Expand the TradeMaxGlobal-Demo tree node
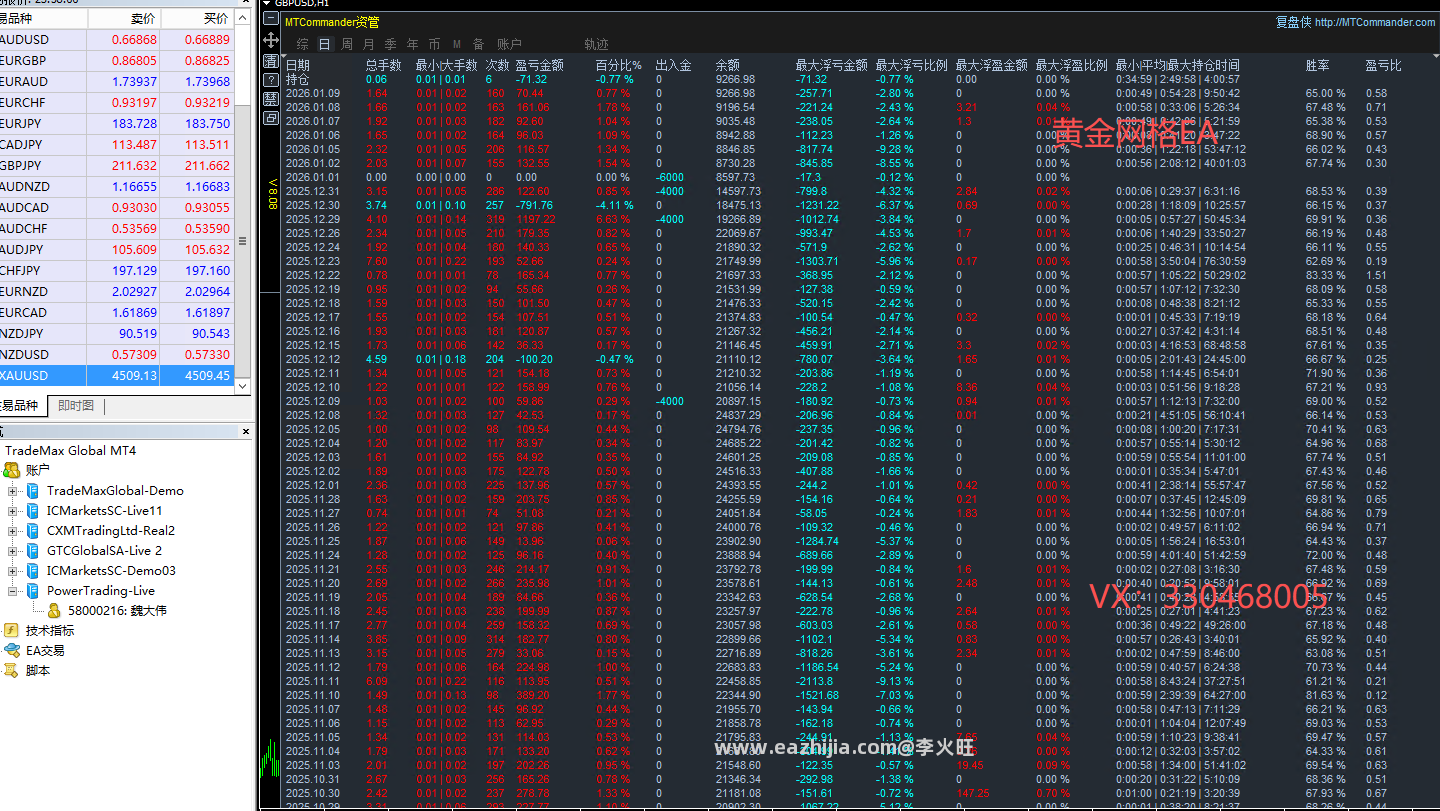Viewport: 1440px width, 811px height. (x=13, y=491)
